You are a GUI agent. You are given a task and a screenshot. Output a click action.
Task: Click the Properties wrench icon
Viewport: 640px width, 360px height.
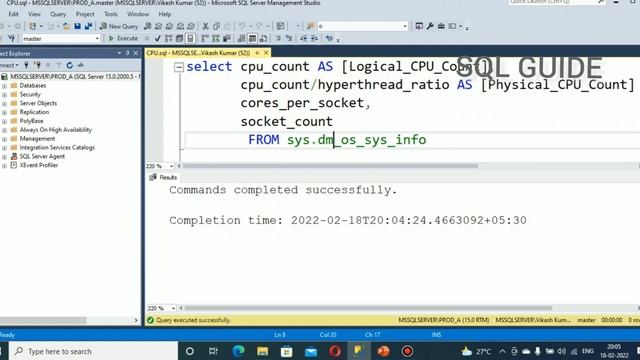click(x=430, y=26)
